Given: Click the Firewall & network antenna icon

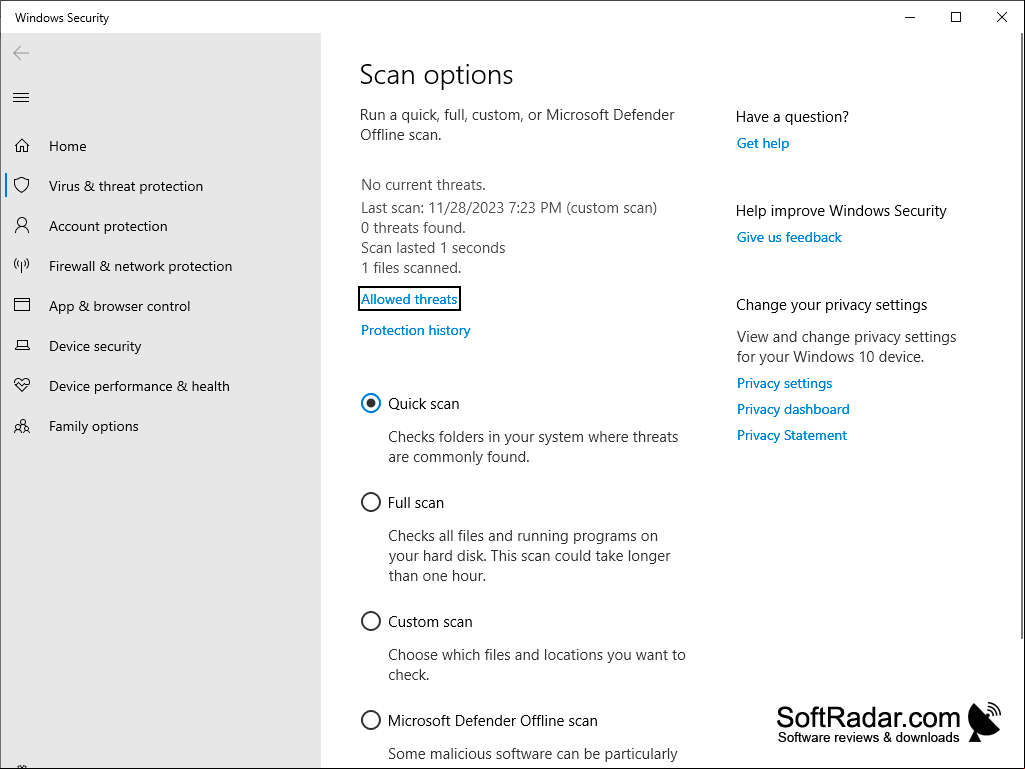Looking at the screenshot, I should [22, 265].
